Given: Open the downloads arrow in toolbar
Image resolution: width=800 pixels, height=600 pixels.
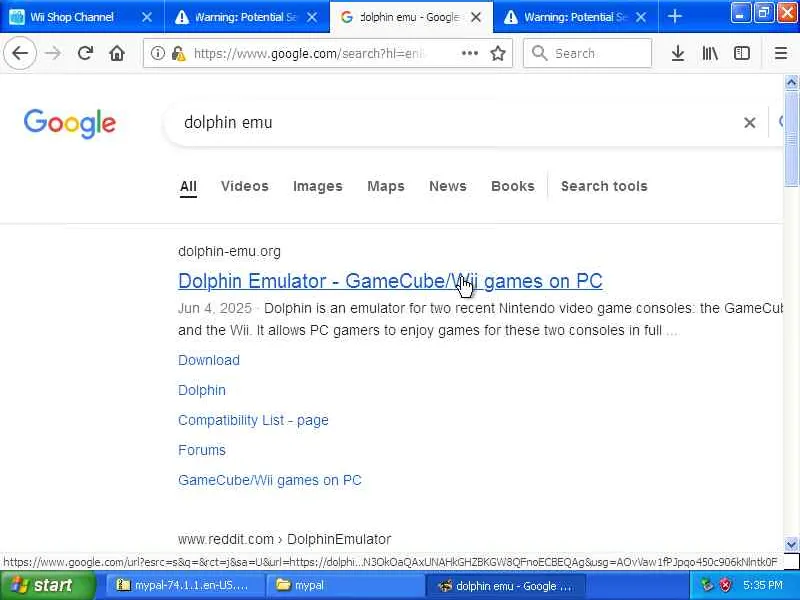Looking at the screenshot, I should [x=678, y=53].
